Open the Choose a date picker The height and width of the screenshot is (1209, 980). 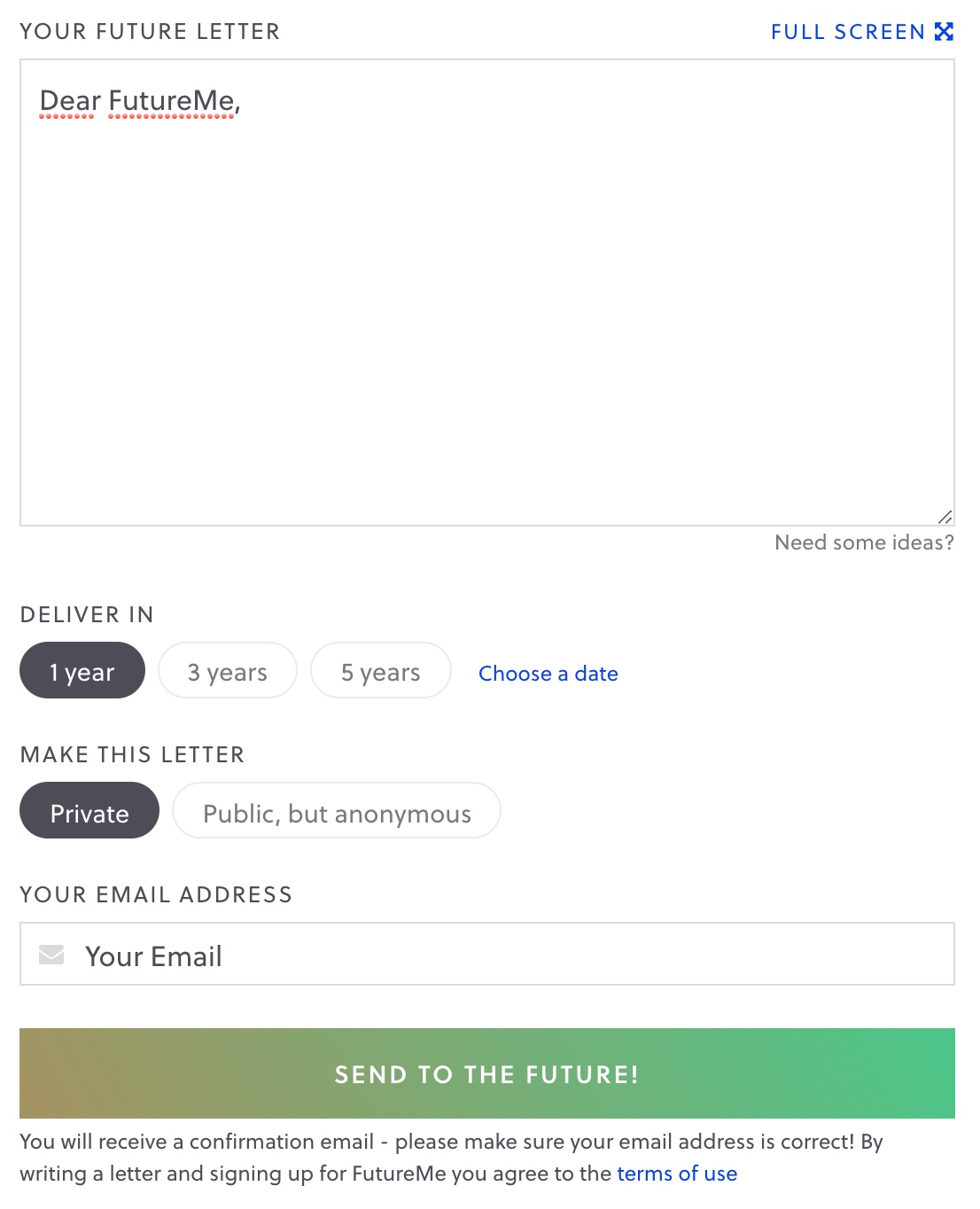(x=548, y=674)
